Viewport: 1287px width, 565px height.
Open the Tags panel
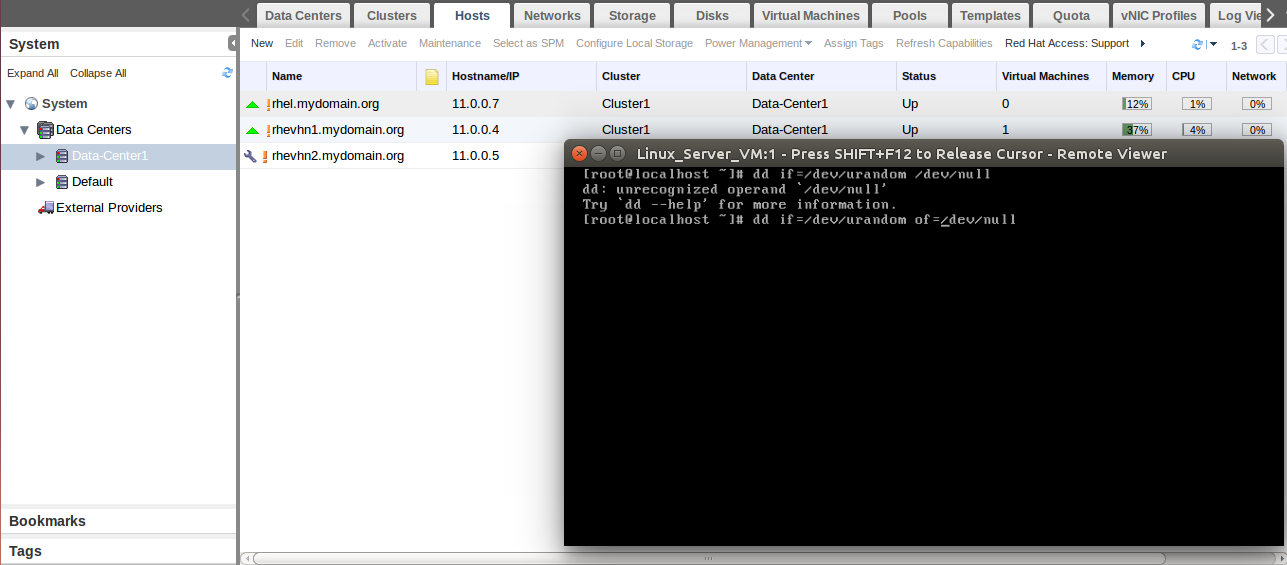(118, 551)
